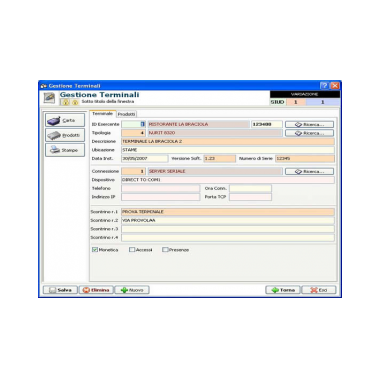
Task: Click the Scontrino r.3 empty field
Action: point(228,229)
